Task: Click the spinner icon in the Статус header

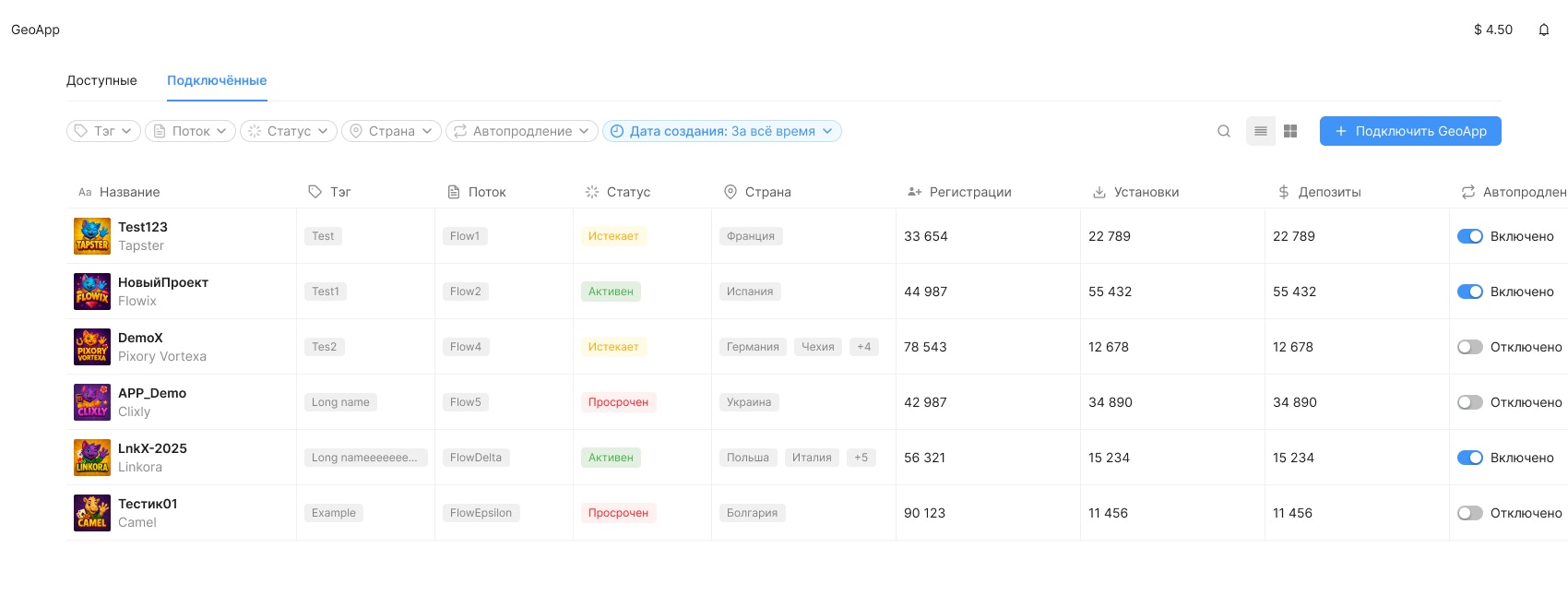Action: click(x=592, y=192)
